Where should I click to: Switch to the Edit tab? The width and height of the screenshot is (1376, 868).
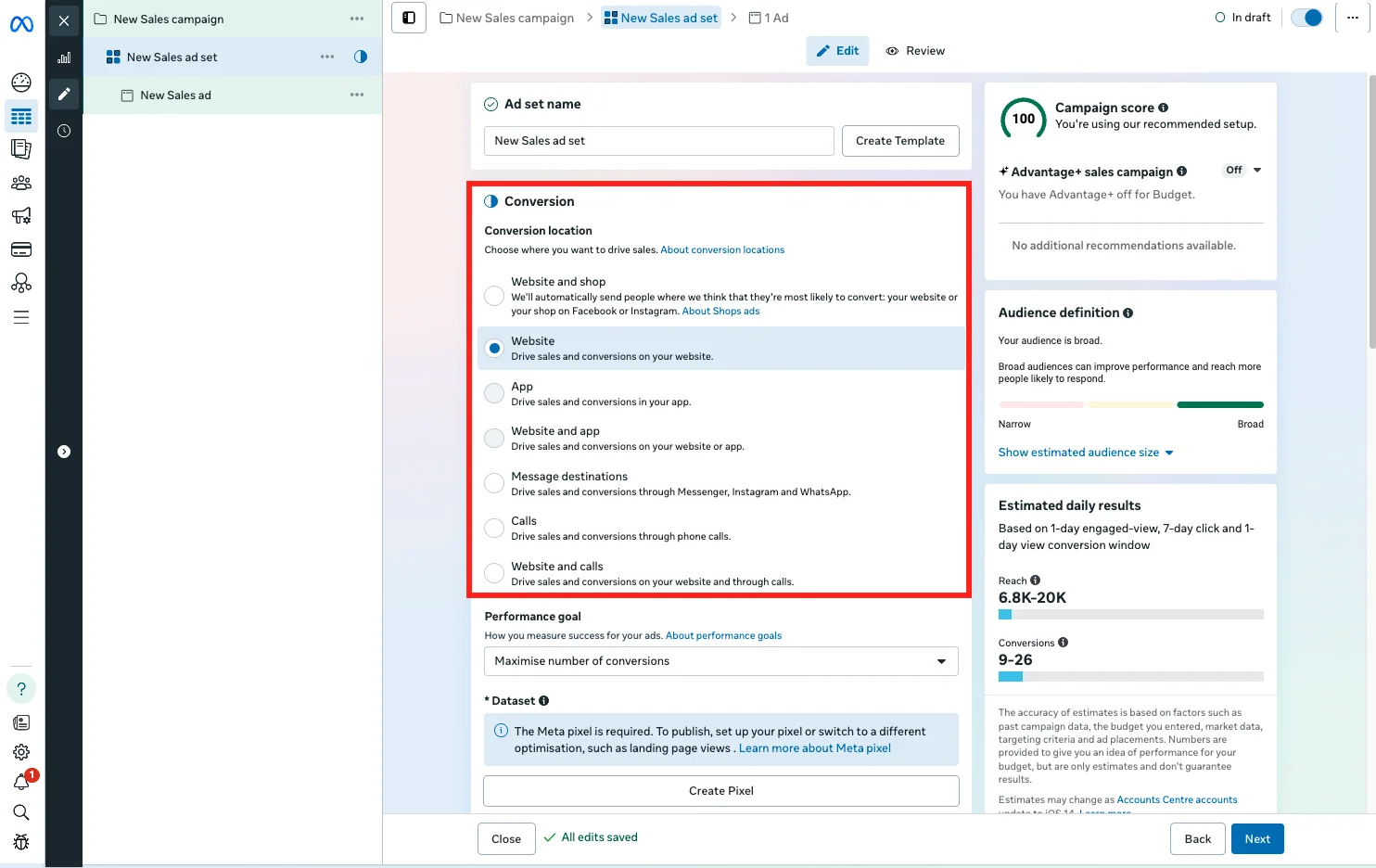[x=837, y=51]
